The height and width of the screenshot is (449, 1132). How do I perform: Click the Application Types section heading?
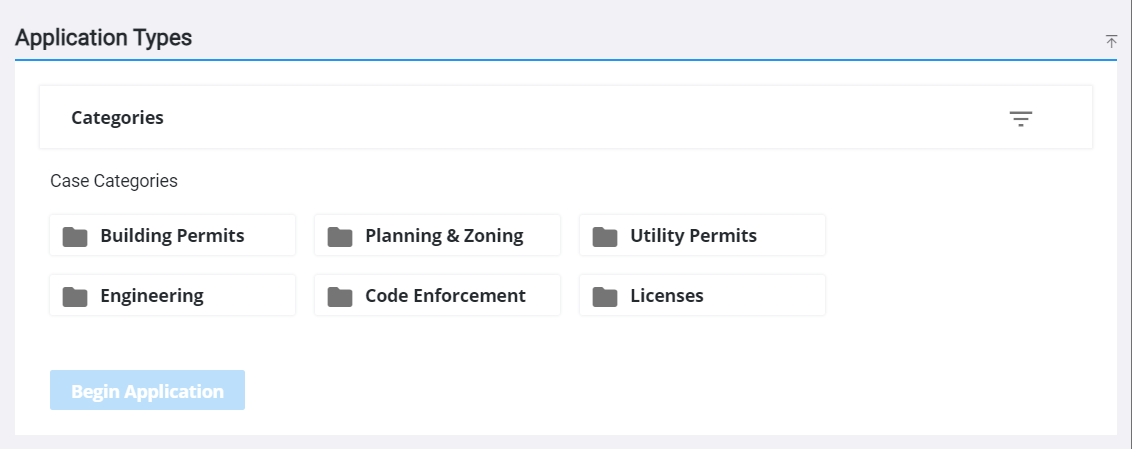pyautogui.click(x=103, y=38)
